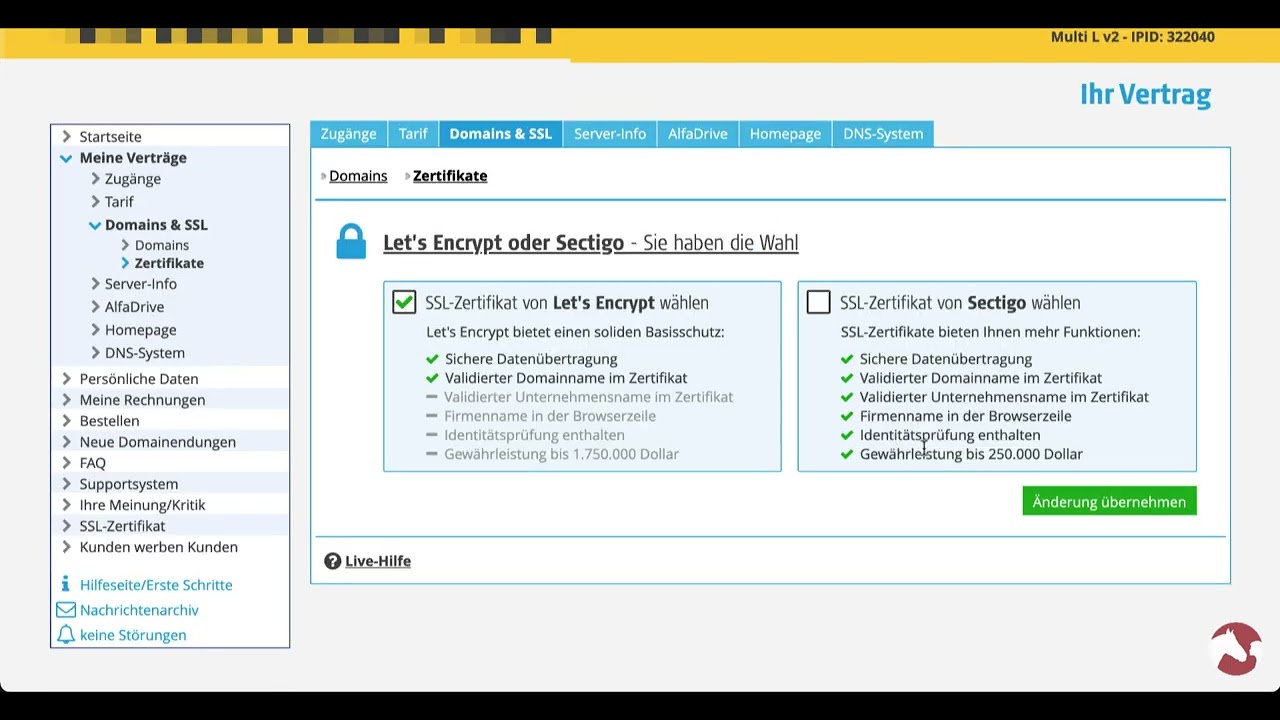Click the green Änderung übernehmen button
The height and width of the screenshot is (720, 1280).
click(1109, 502)
